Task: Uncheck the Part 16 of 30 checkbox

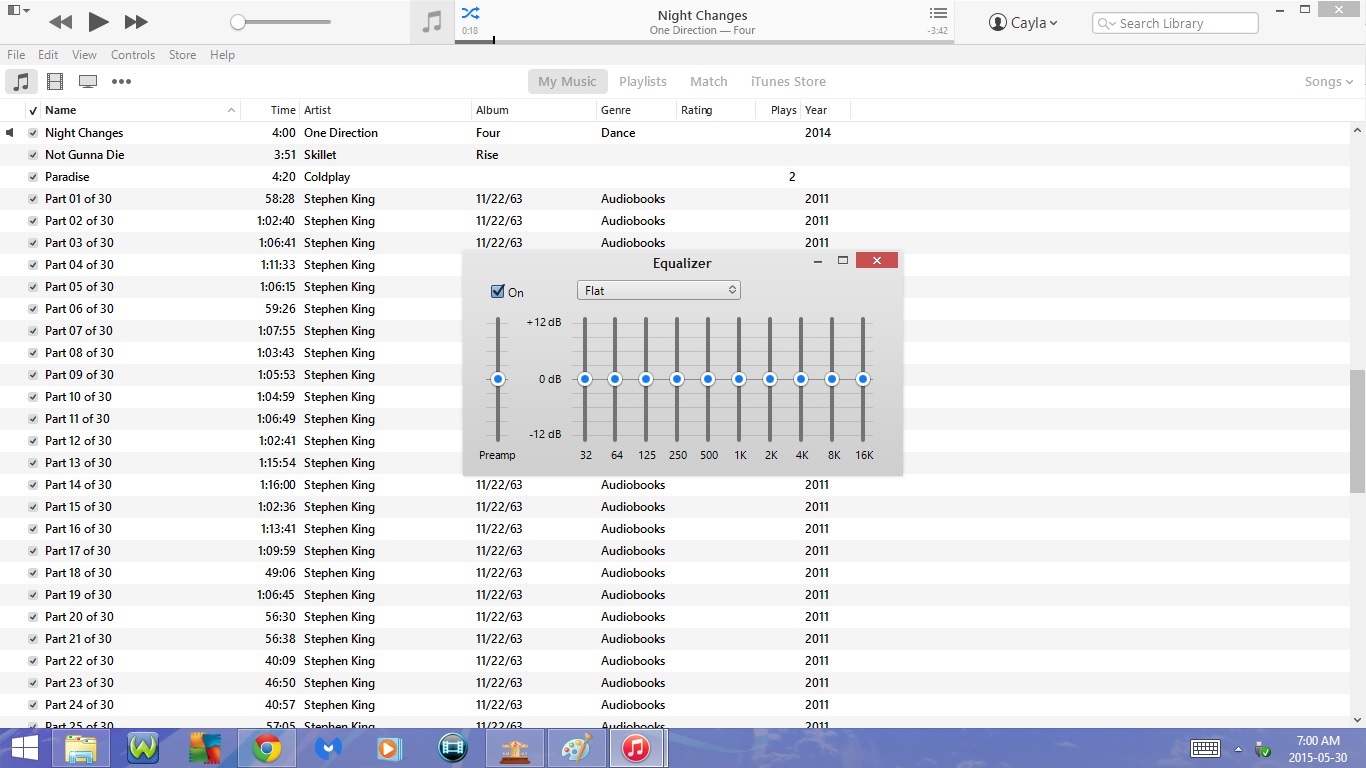Action: click(33, 529)
